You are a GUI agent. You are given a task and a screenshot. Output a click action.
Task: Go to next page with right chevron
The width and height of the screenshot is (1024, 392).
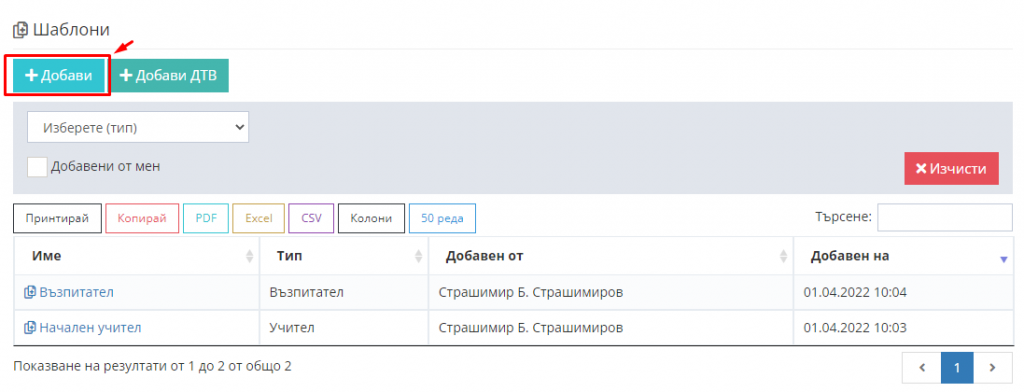tap(992, 368)
